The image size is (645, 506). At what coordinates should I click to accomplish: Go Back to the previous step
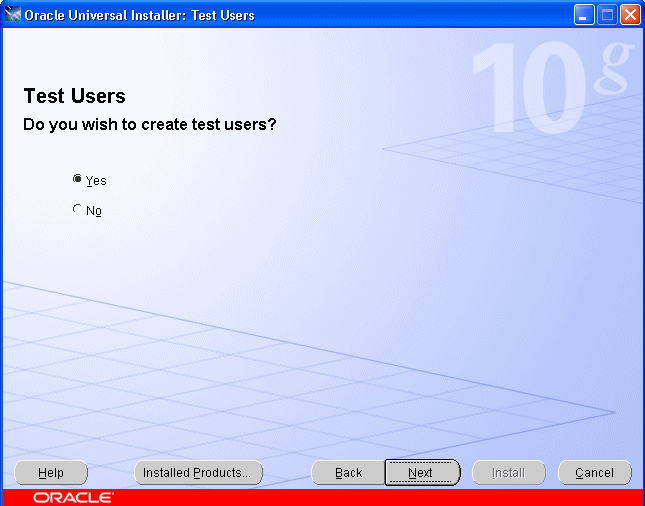348,473
